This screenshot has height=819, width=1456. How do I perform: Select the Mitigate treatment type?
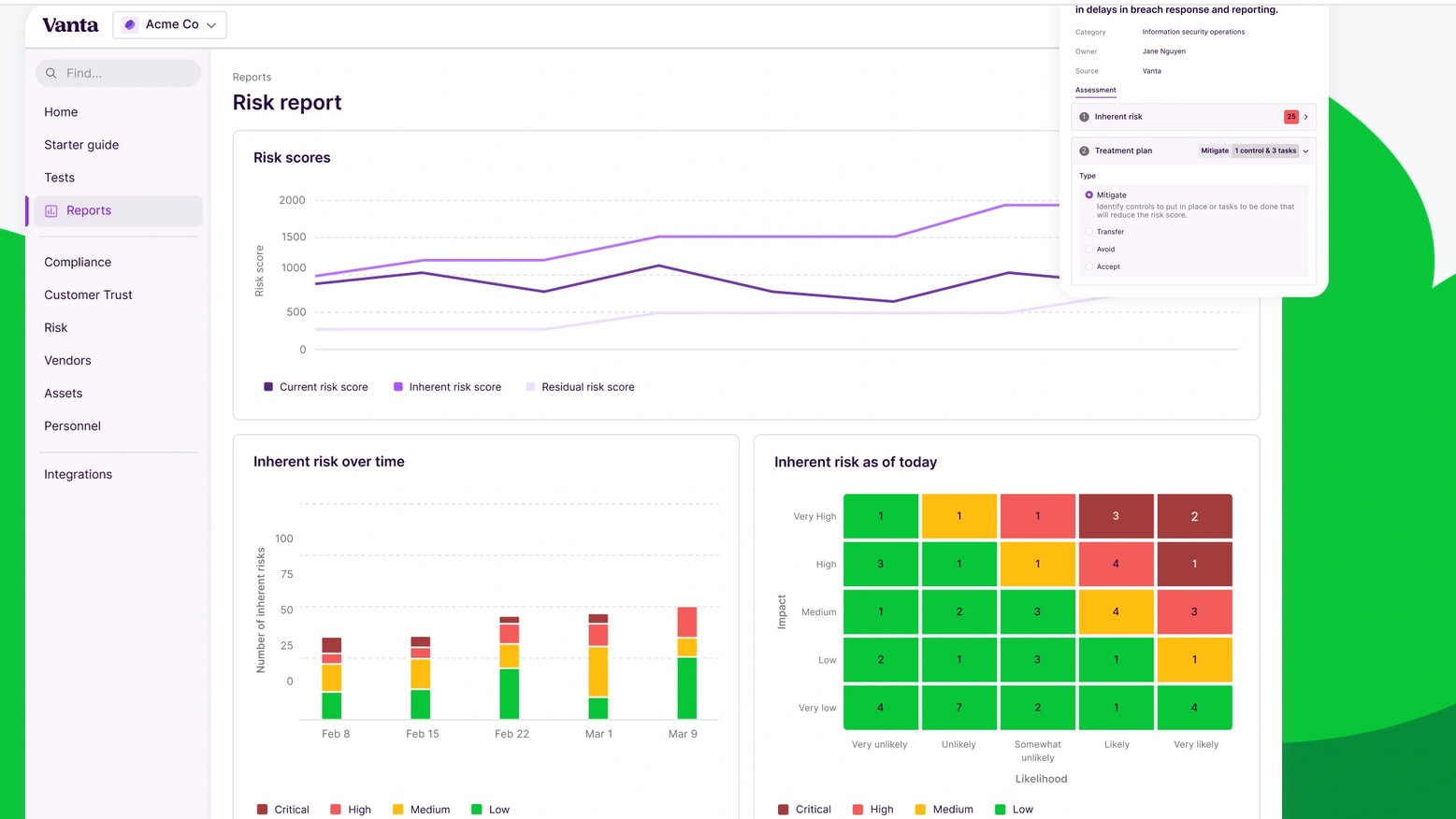coord(1088,195)
